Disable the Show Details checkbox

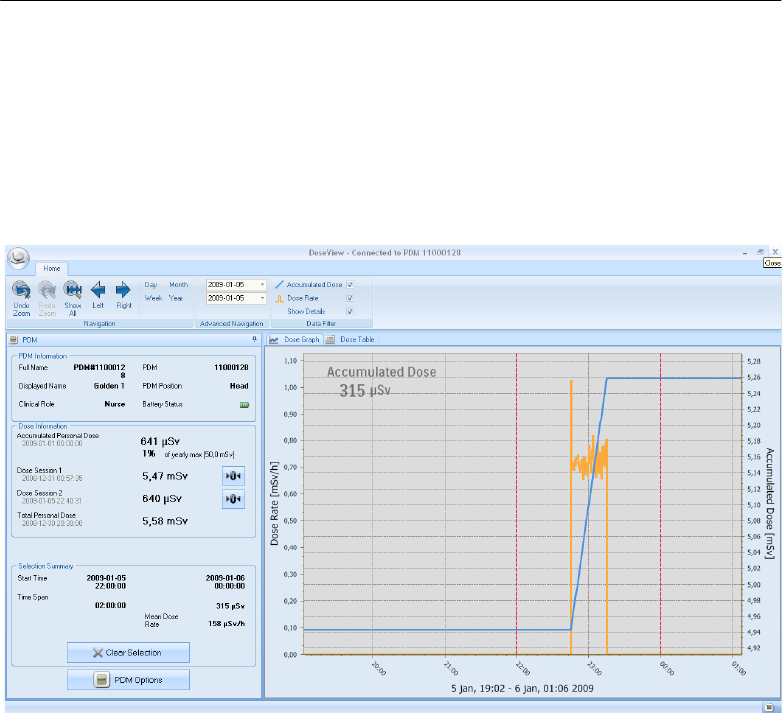[350, 311]
